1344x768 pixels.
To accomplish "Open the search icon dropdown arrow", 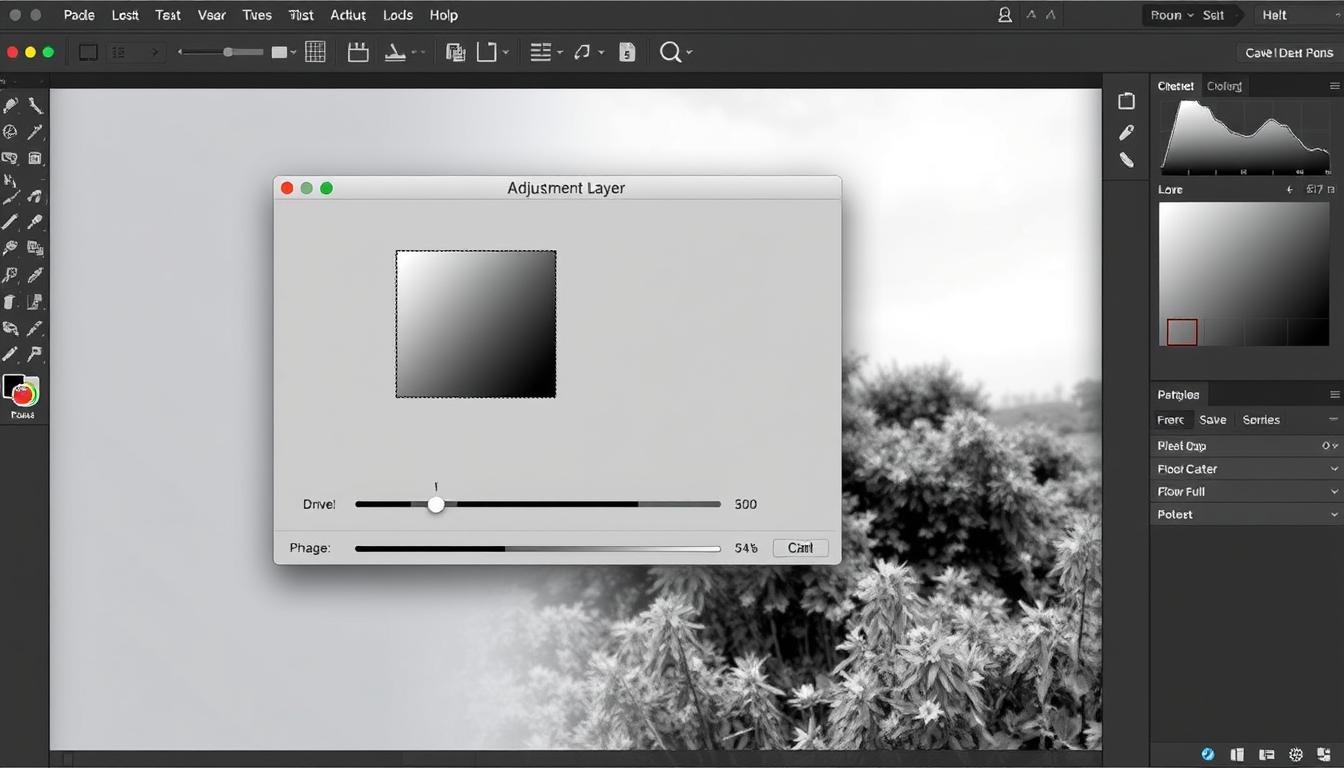I will click(689, 52).
